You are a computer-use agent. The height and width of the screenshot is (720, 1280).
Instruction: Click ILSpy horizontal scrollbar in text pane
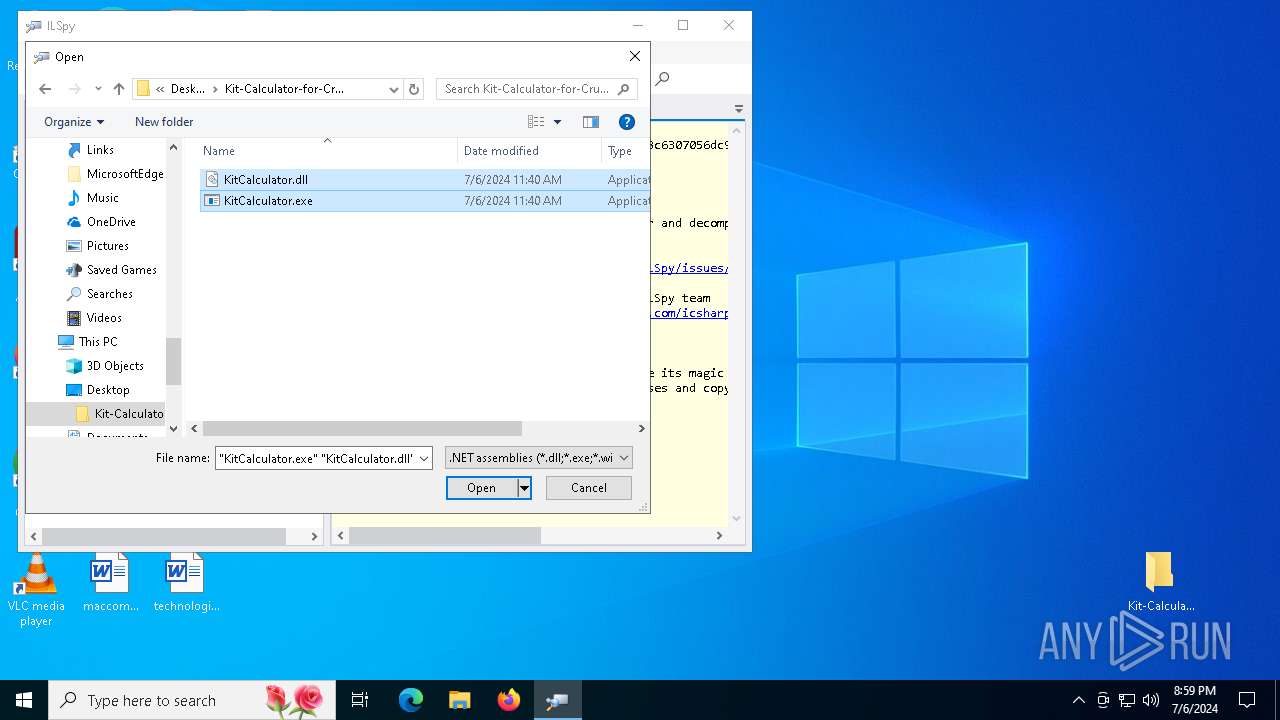[444, 536]
